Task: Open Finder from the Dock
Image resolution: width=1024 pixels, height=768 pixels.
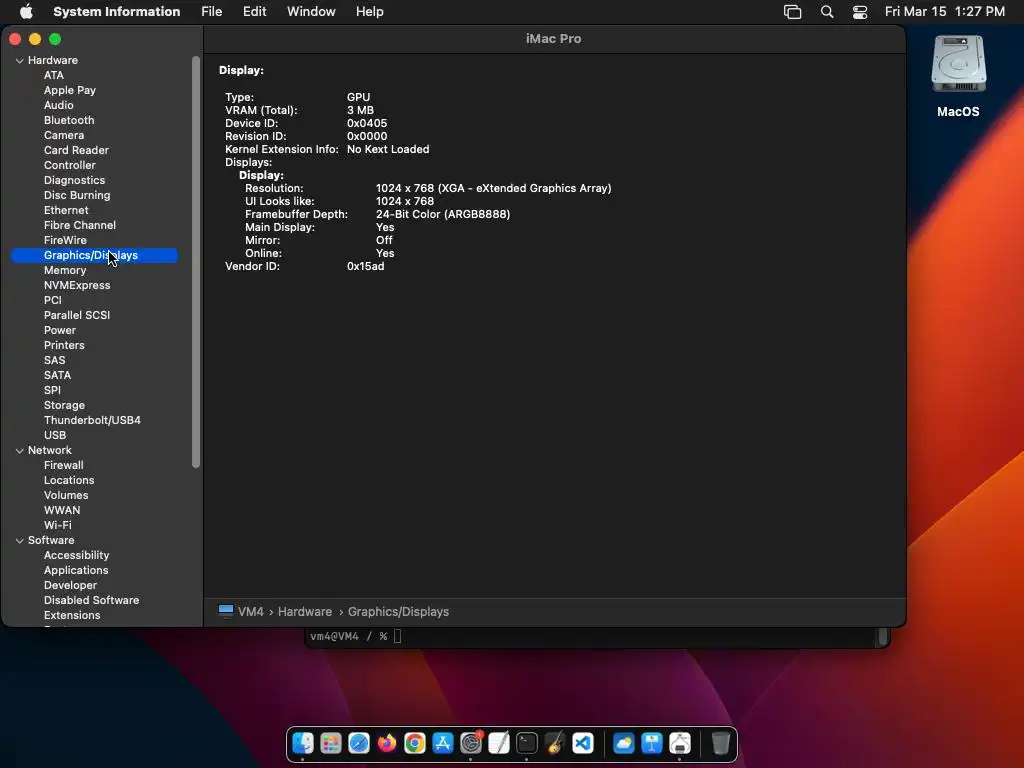Action: point(302,743)
